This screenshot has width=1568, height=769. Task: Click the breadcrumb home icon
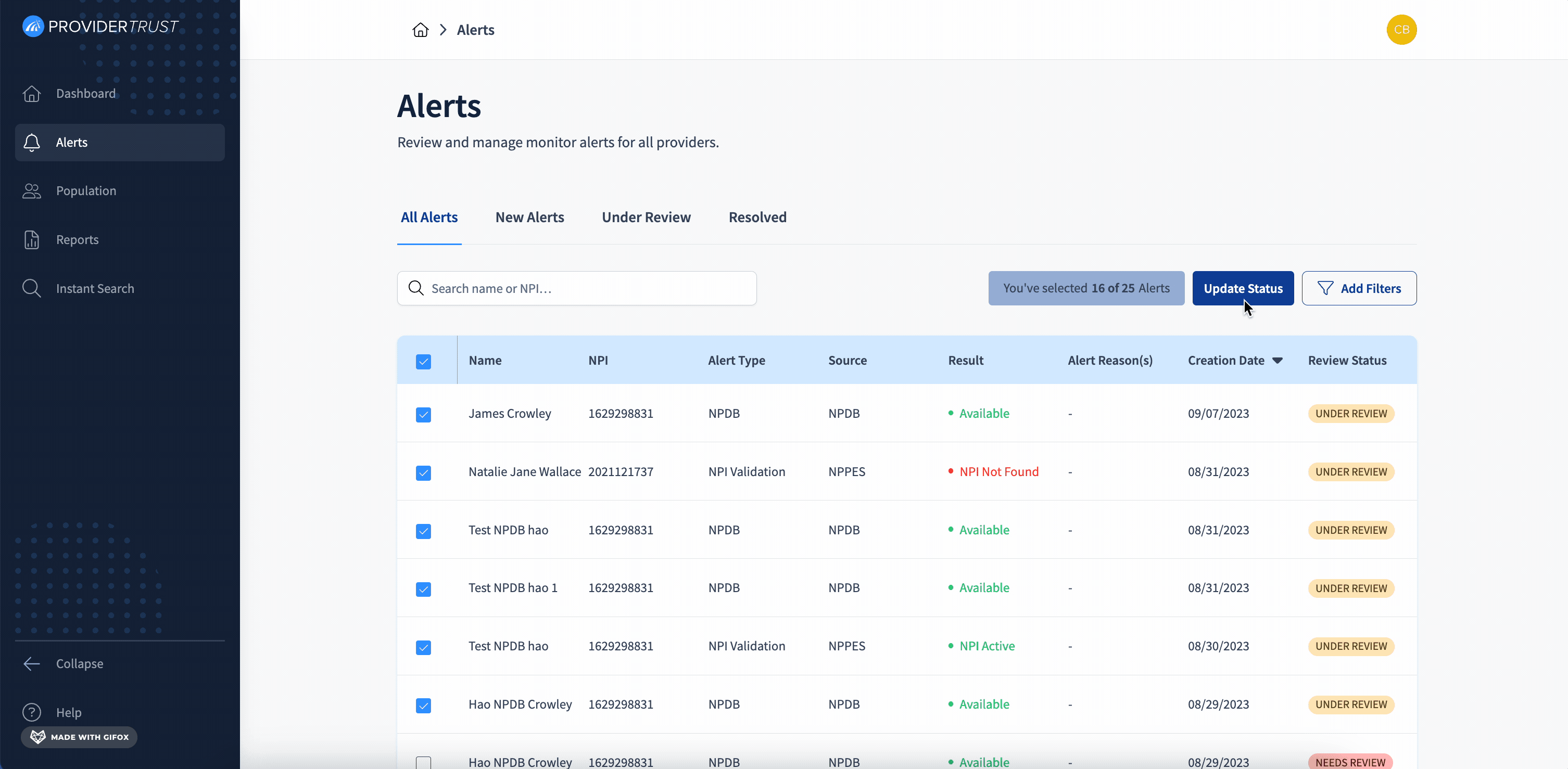pos(421,30)
